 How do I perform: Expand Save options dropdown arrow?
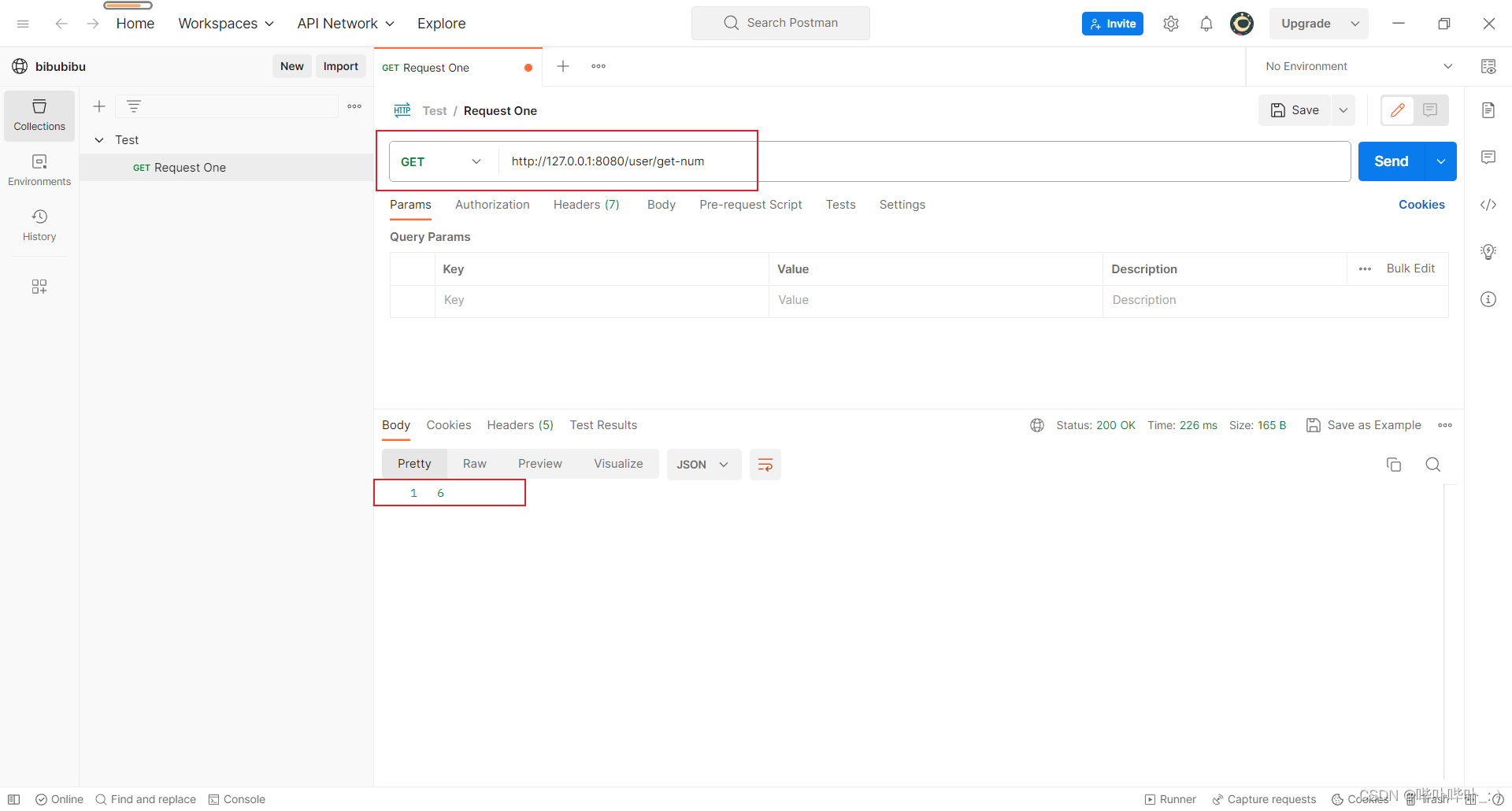point(1343,110)
